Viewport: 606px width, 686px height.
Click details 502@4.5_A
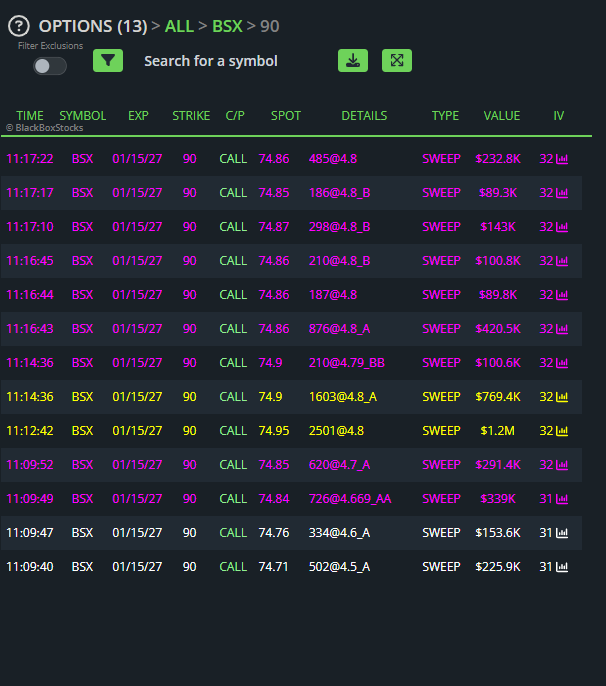[340, 567]
